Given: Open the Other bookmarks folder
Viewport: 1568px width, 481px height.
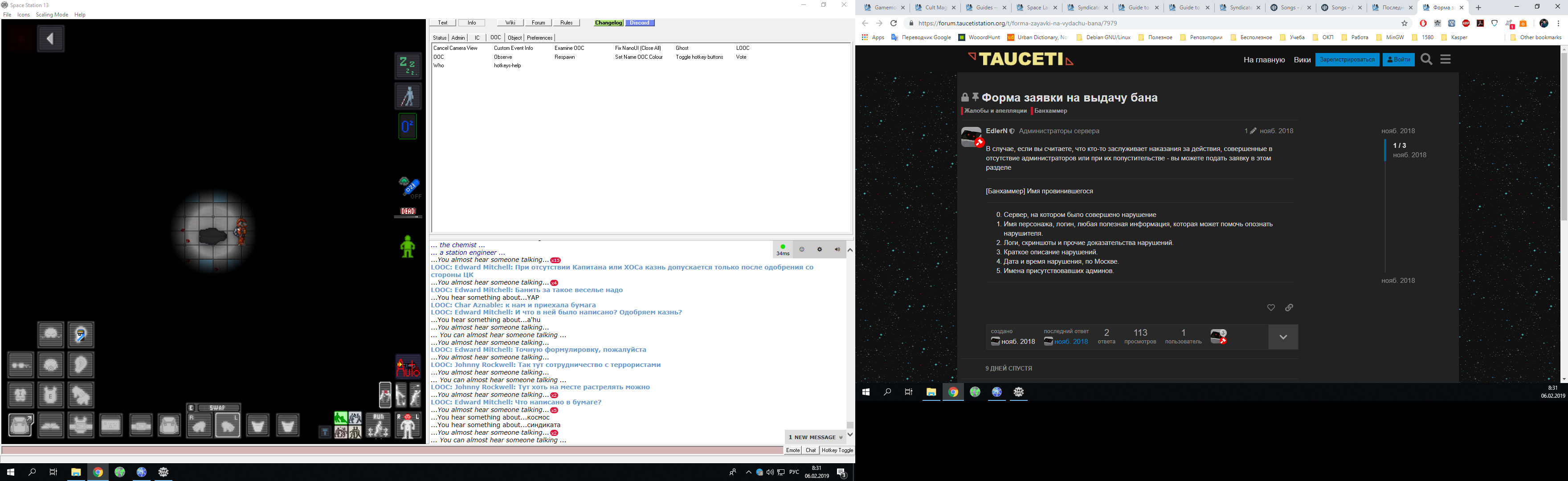Looking at the screenshot, I should point(1536,37).
